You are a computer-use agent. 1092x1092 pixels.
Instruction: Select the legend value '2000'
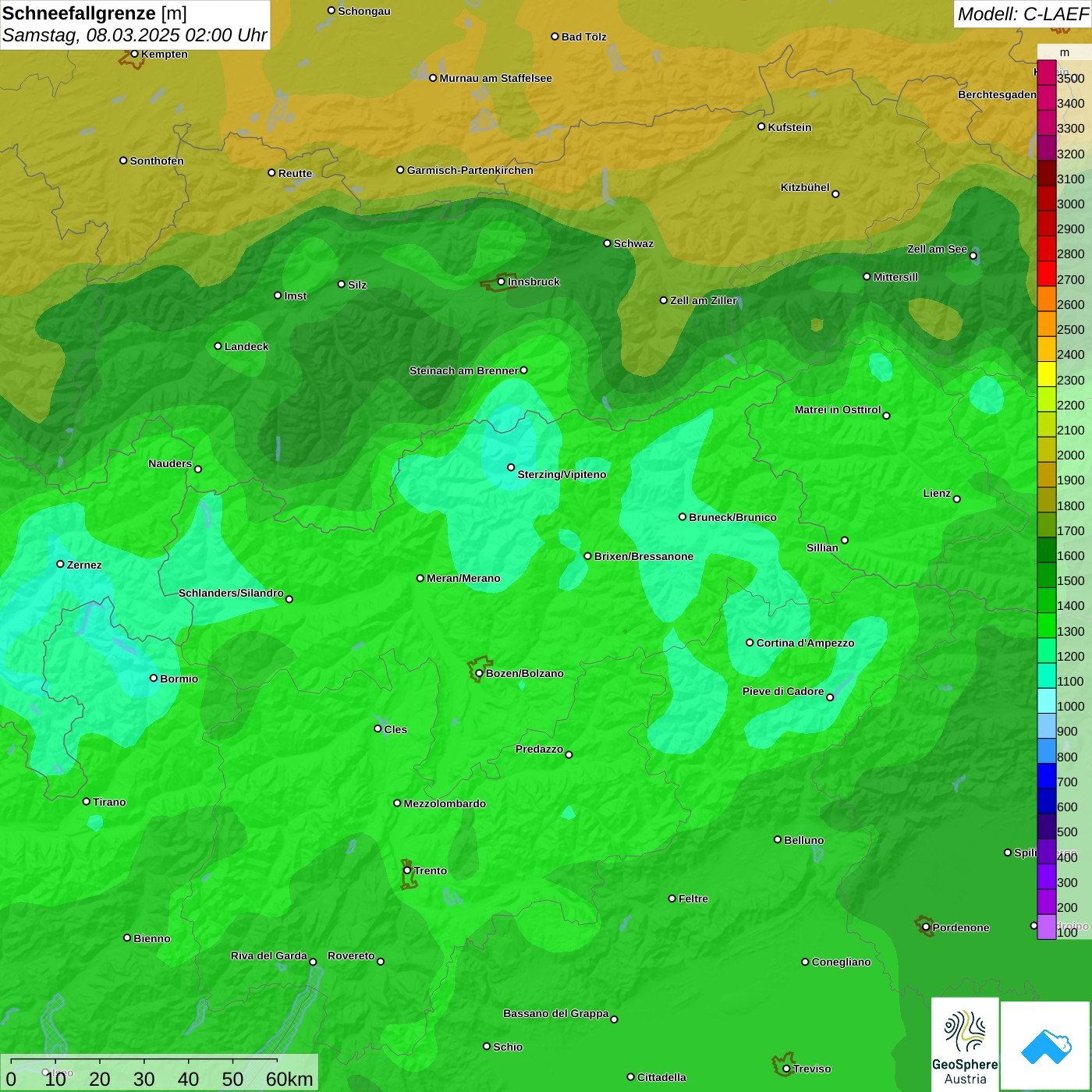click(1070, 456)
